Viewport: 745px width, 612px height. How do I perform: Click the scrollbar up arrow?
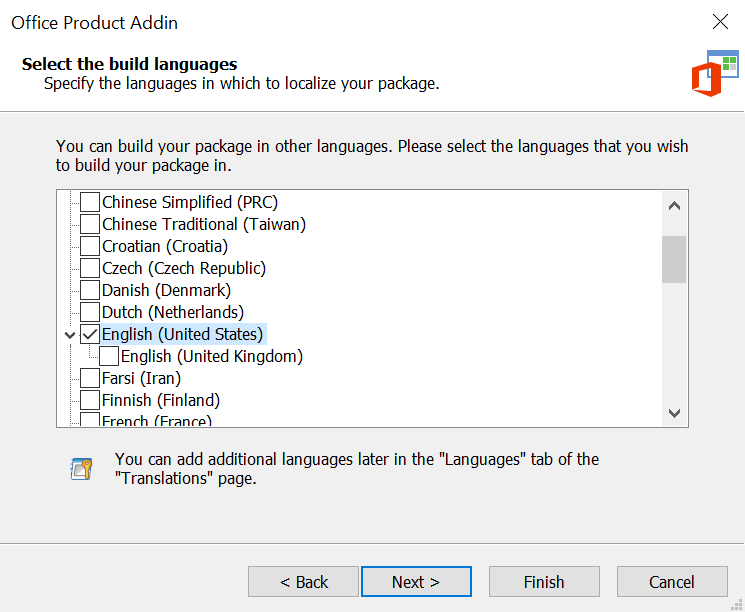point(674,206)
